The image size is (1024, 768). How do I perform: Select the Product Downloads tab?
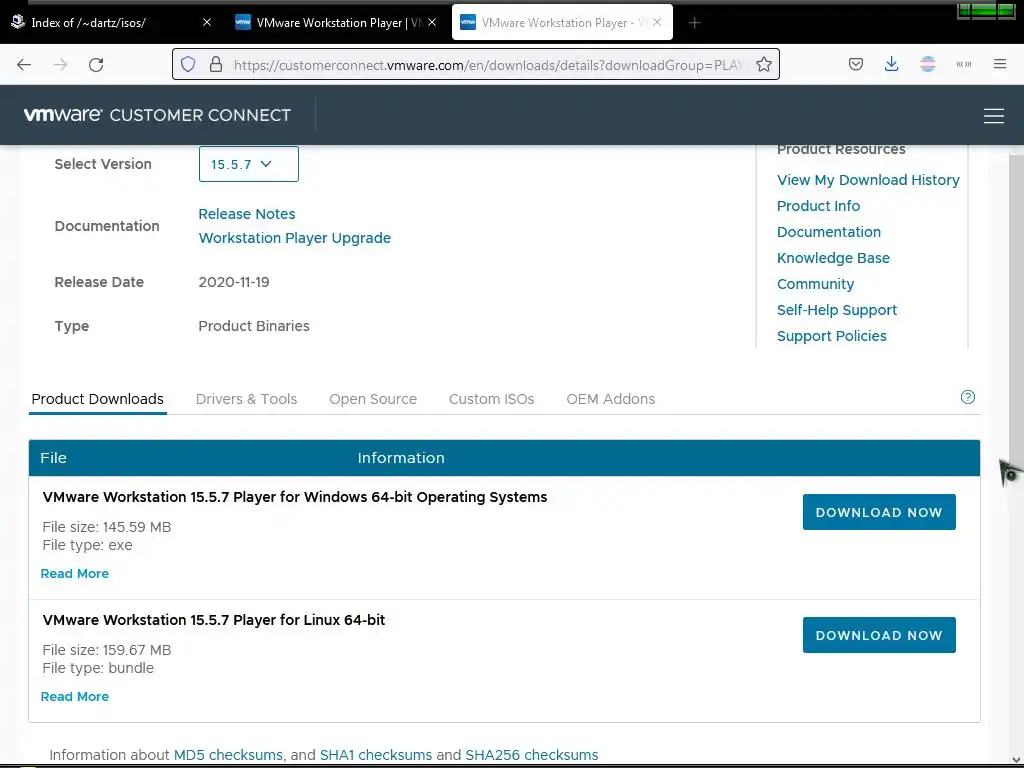[97, 399]
